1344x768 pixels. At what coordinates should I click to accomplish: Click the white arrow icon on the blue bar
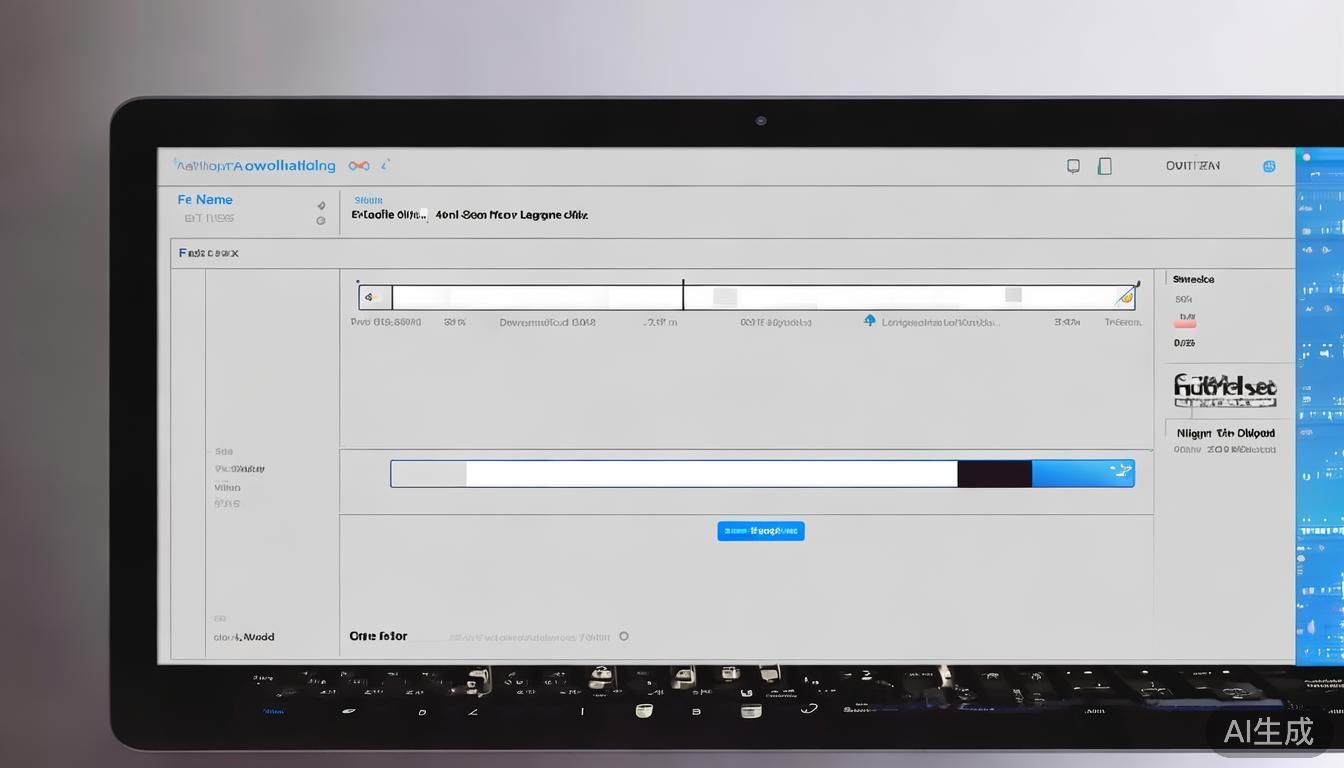[1119, 471]
